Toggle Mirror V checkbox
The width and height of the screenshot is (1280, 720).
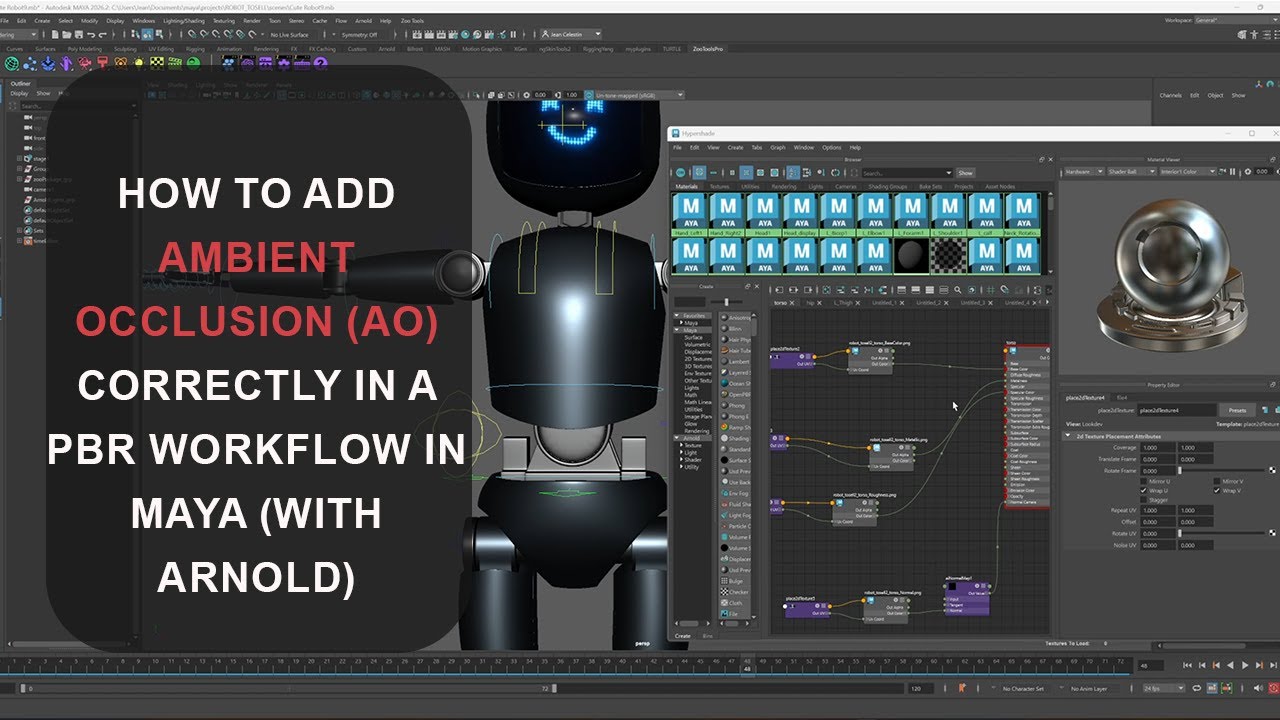(1217, 481)
